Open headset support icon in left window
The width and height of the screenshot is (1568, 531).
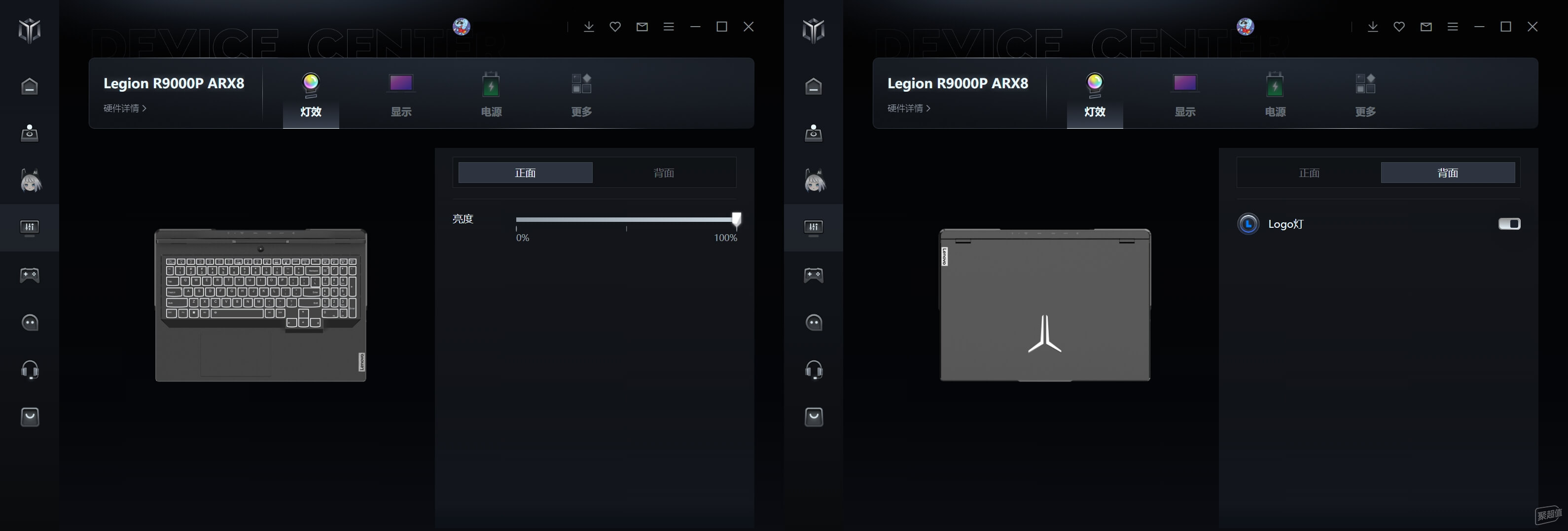30,370
